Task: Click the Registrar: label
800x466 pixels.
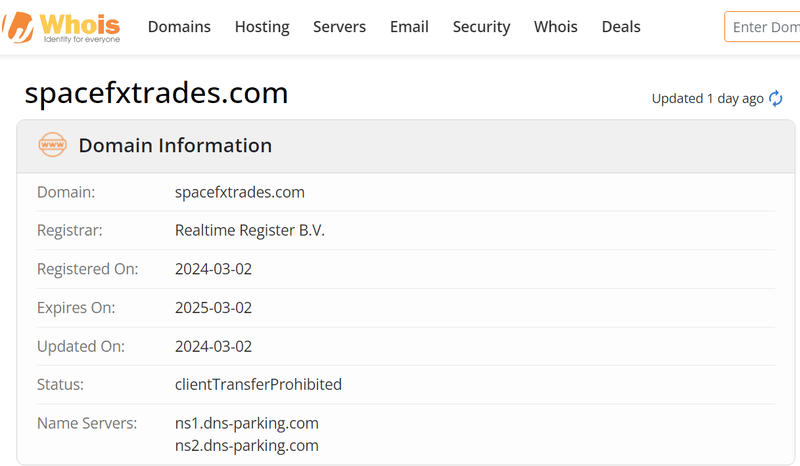Action: pyautogui.click(x=69, y=230)
